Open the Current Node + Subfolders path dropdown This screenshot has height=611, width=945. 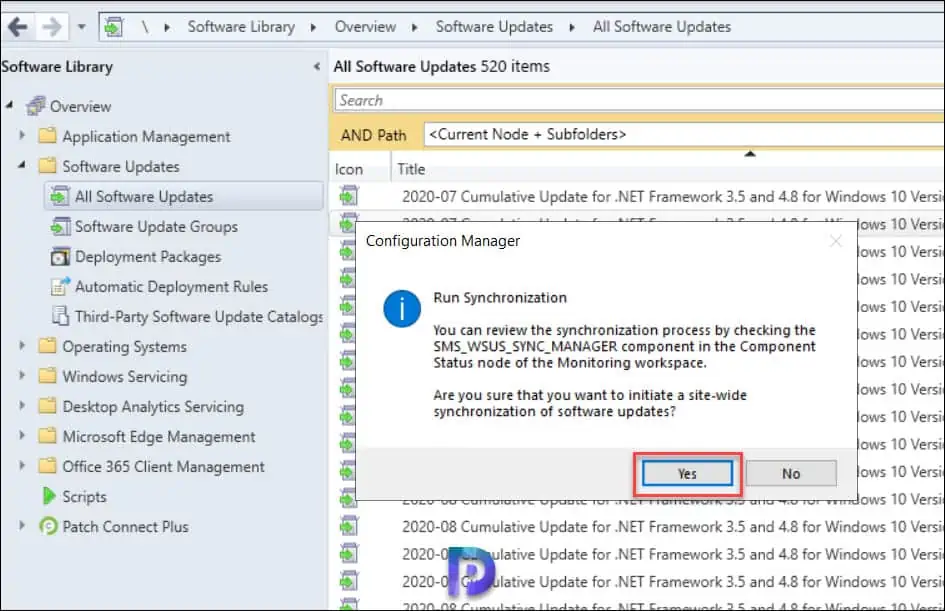(684, 134)
